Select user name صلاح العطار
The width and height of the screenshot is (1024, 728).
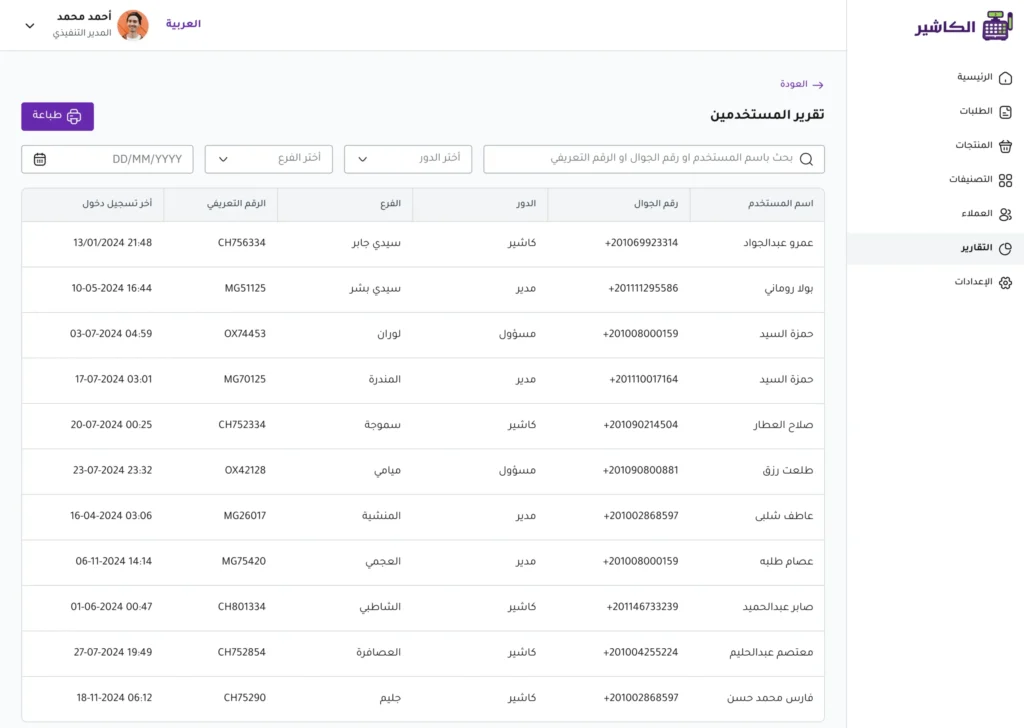pyautogui.click(x=783, y=425)
